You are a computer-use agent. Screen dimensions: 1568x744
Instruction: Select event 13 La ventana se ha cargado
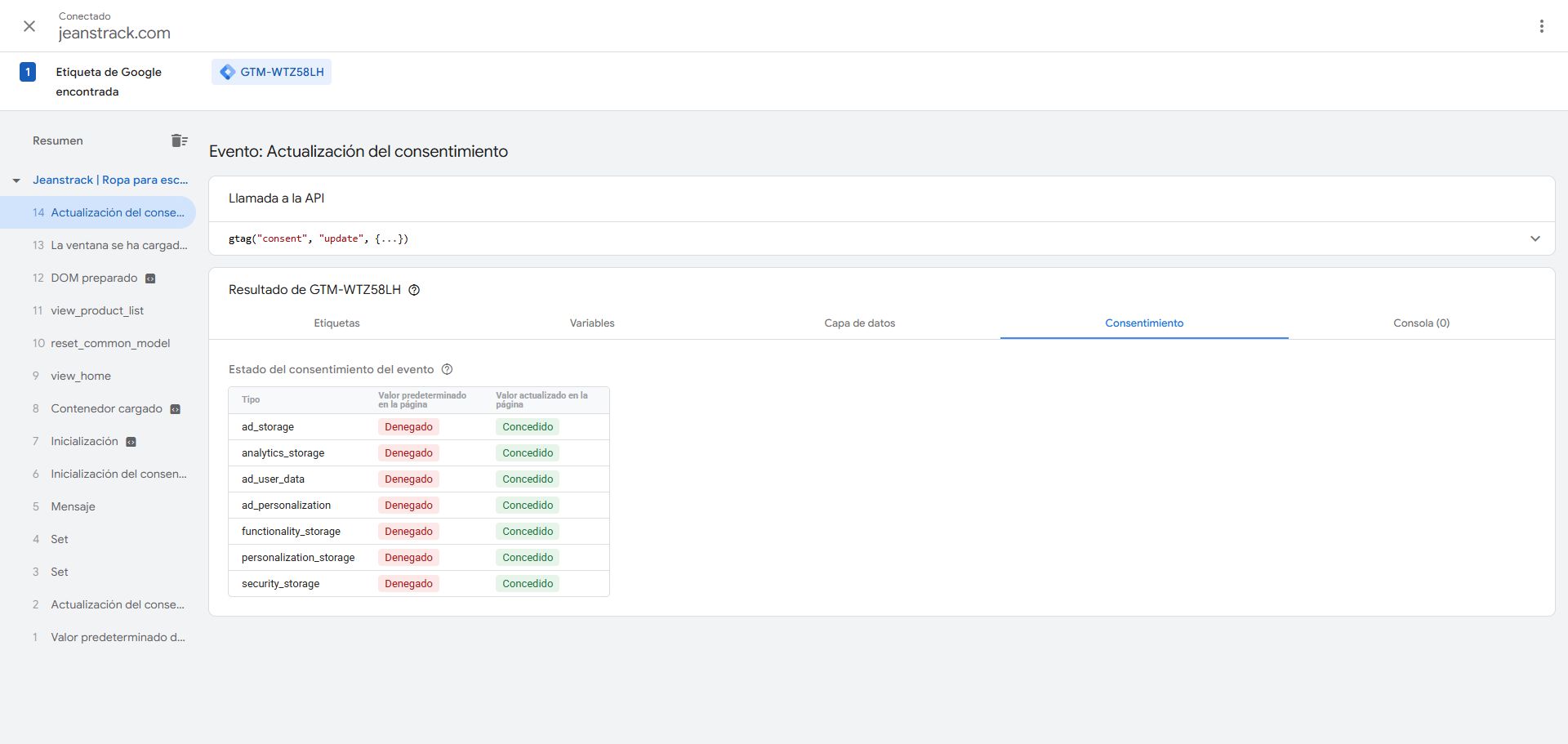pyautogui.click(x=98, y=245)
